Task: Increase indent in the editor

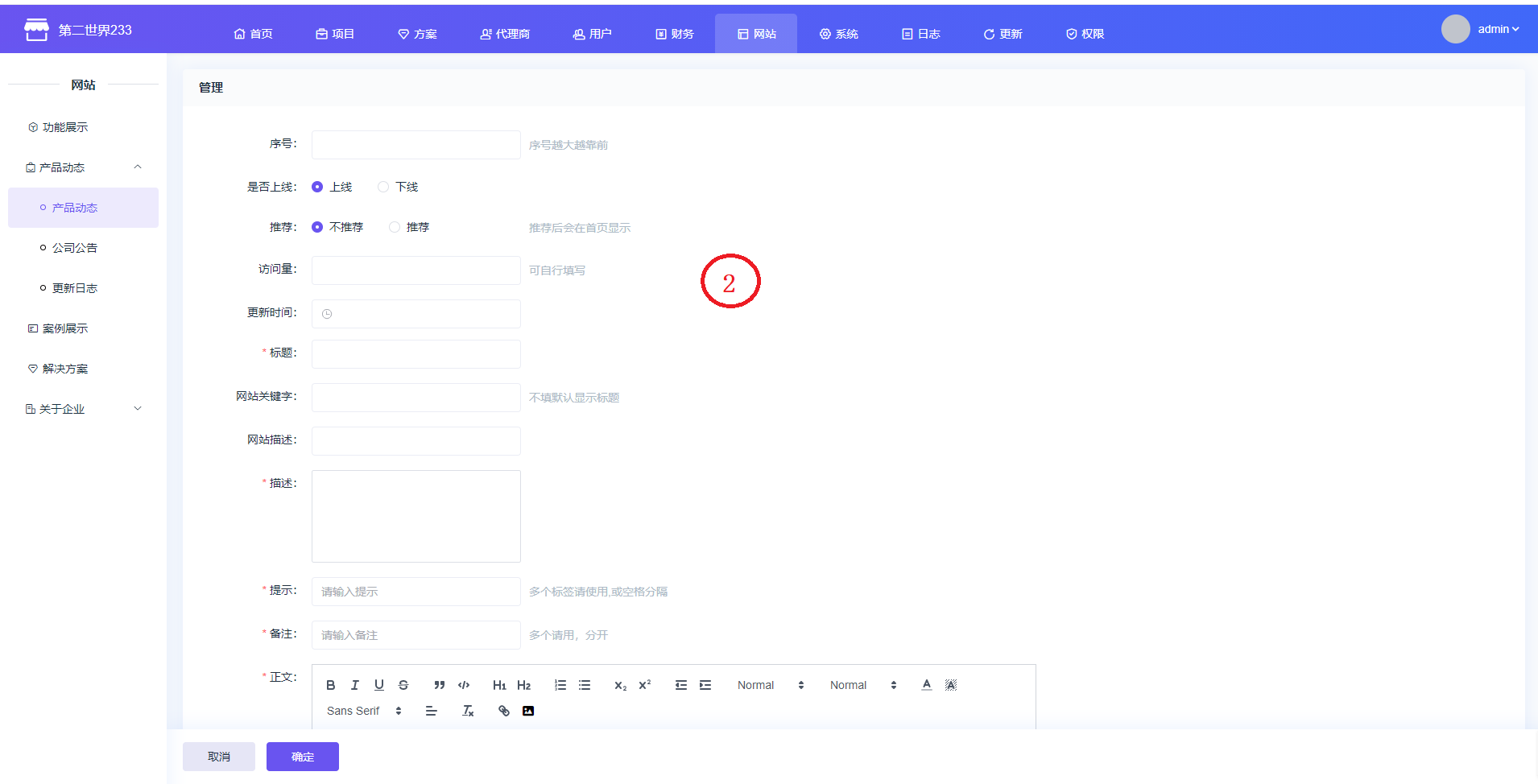Action: tap(705, 685)
